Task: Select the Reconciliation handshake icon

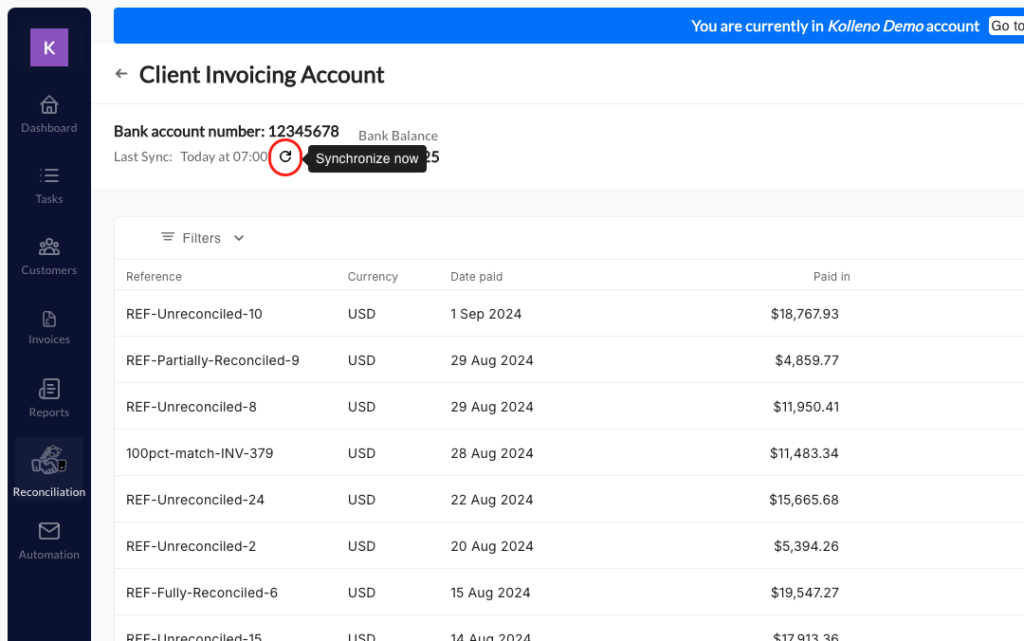Action: point(49,461)
